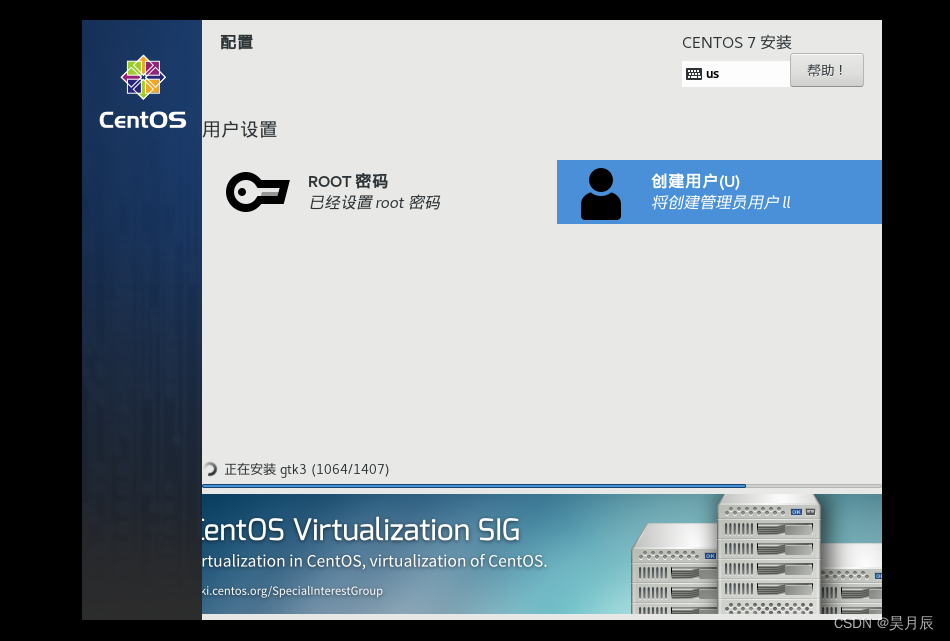Click the CentOS wordmark text in the sidebar
The height and width of the screenshot is (641, 950).
[x=143, y=119]
